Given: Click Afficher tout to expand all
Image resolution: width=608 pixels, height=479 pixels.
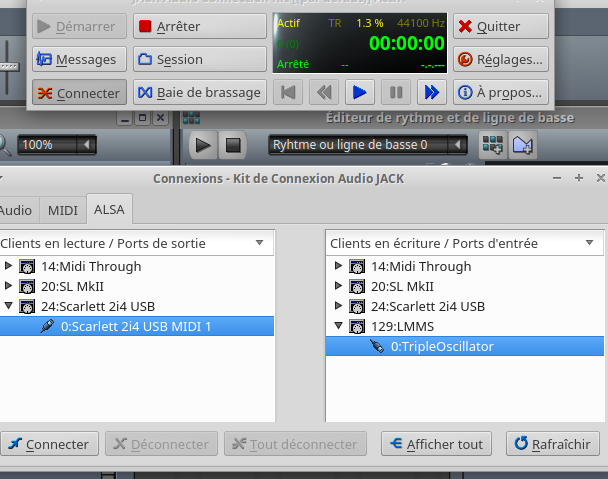Looking at the screenshot, I should point(436,444).
